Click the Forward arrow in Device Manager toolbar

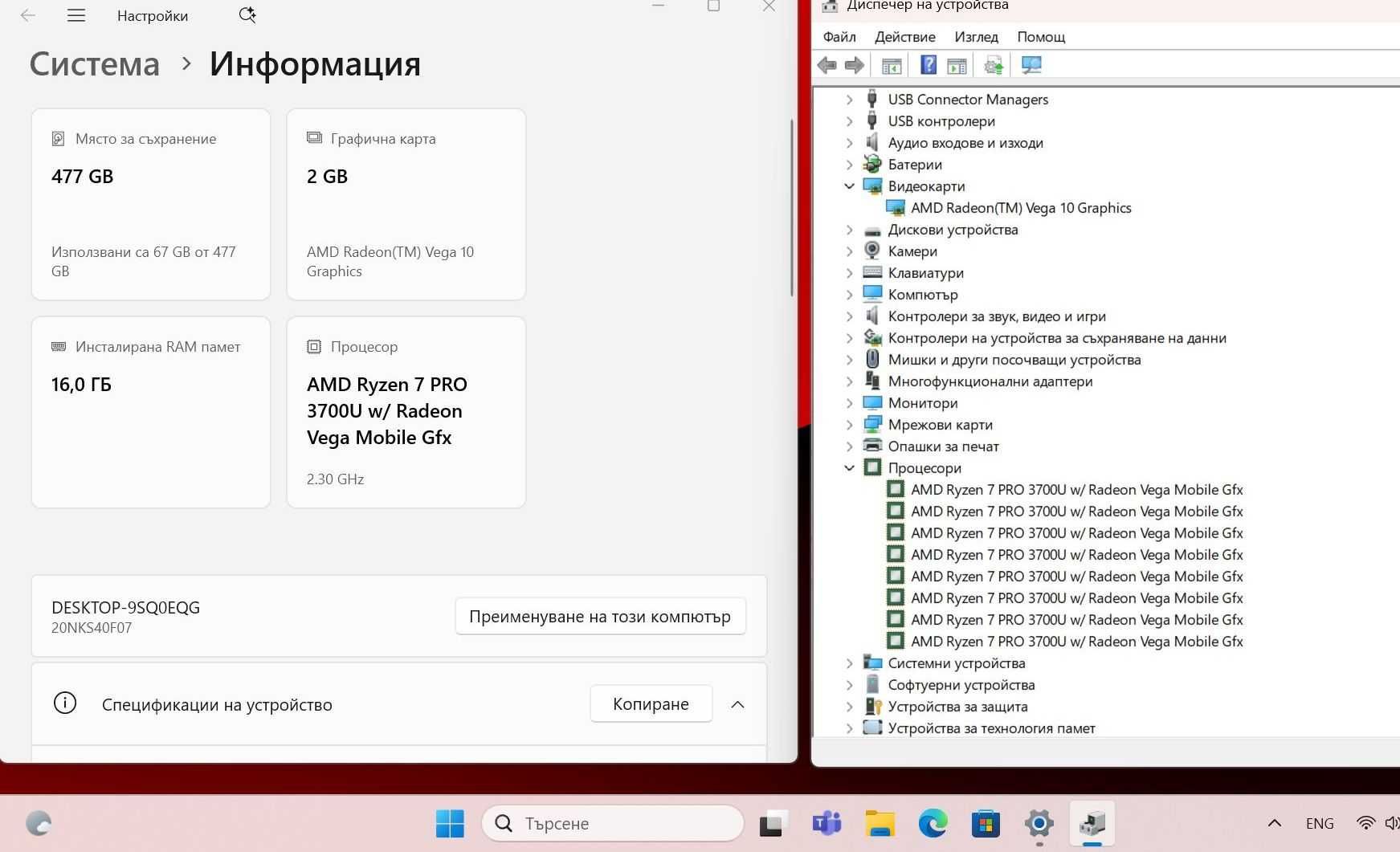click(855, 65)
